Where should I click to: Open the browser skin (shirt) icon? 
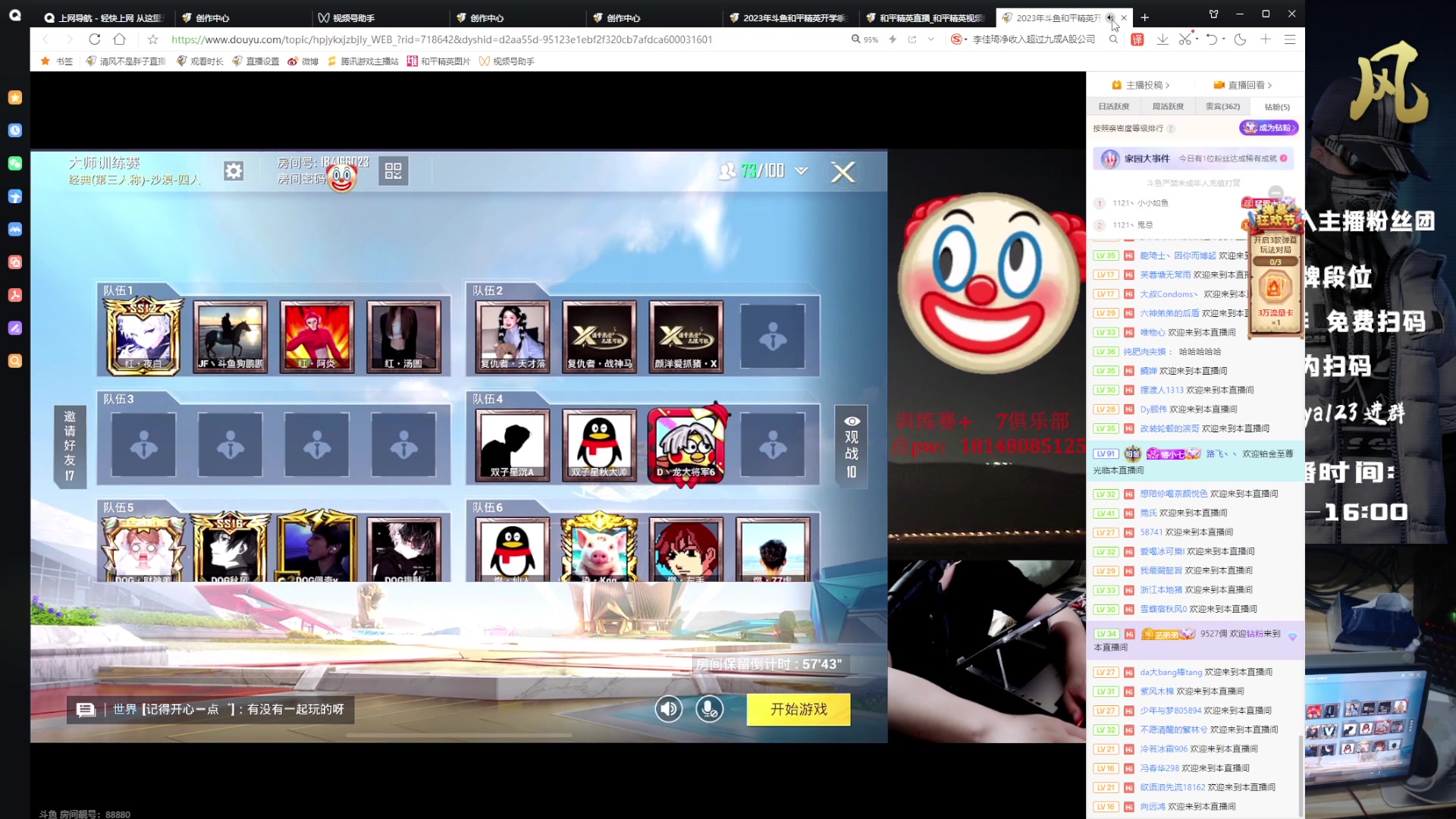point(1213,14)
